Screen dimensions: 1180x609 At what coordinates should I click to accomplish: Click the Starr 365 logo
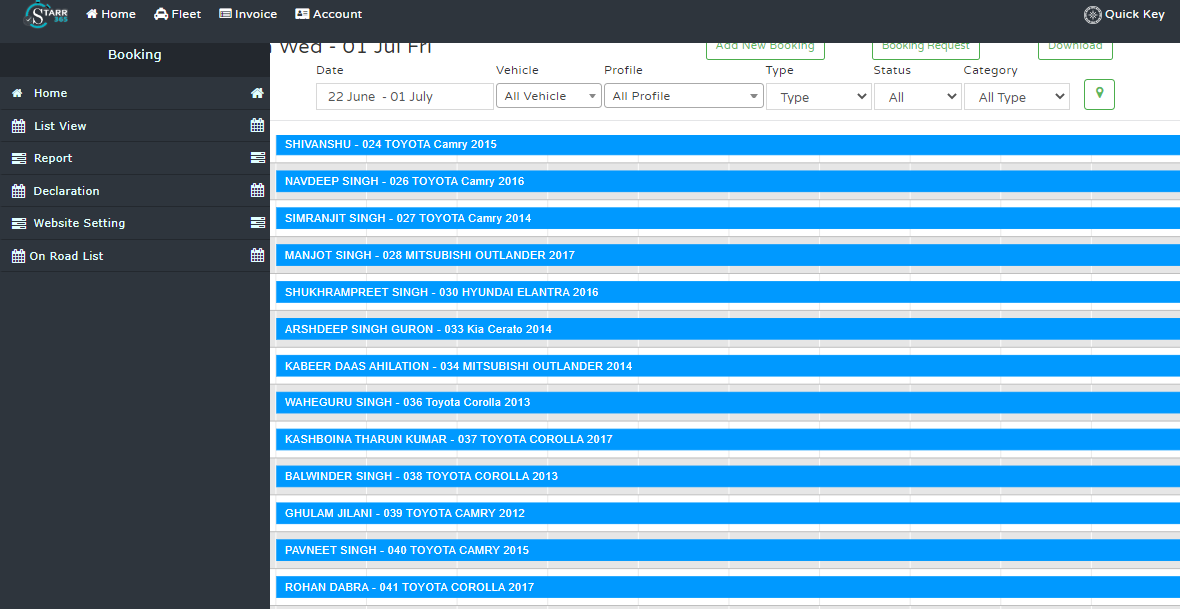[x=46, y=14]
